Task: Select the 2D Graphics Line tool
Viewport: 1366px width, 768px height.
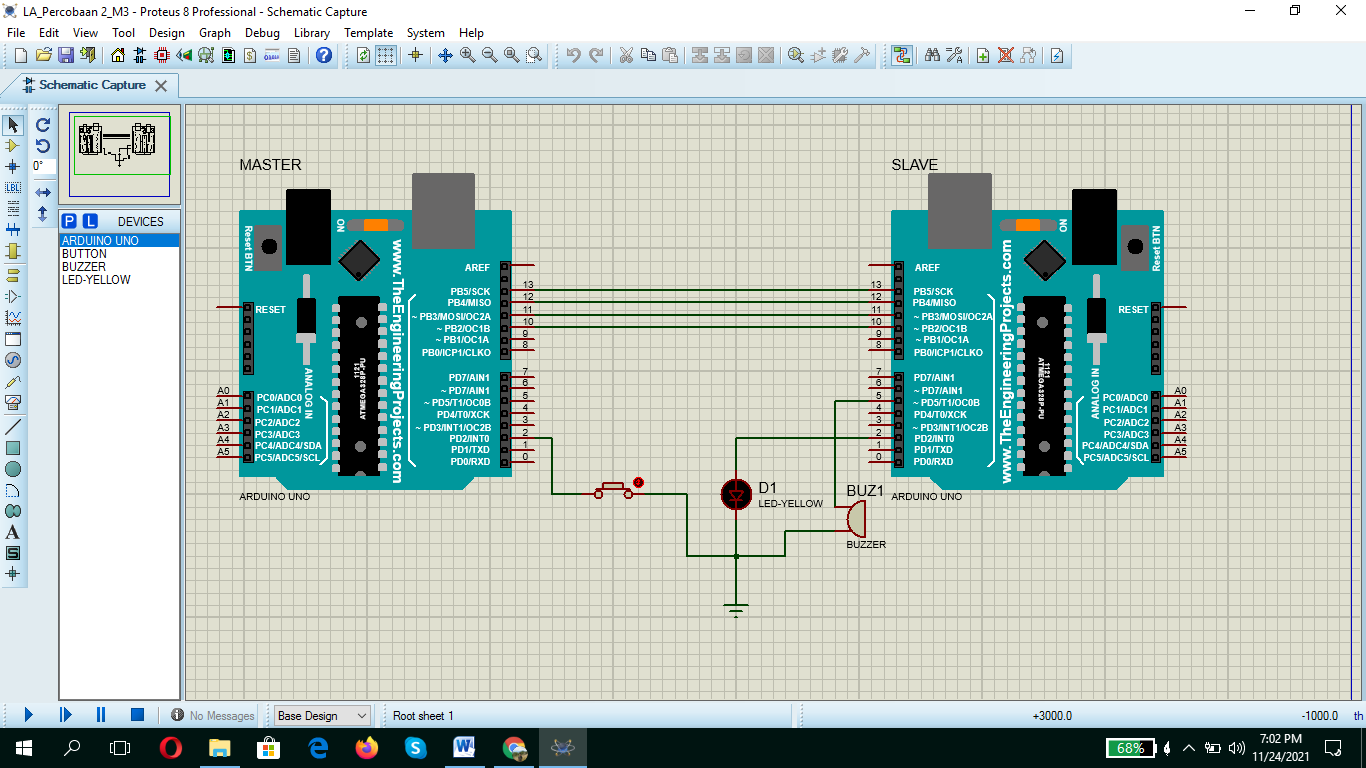Action: (13, 427)
